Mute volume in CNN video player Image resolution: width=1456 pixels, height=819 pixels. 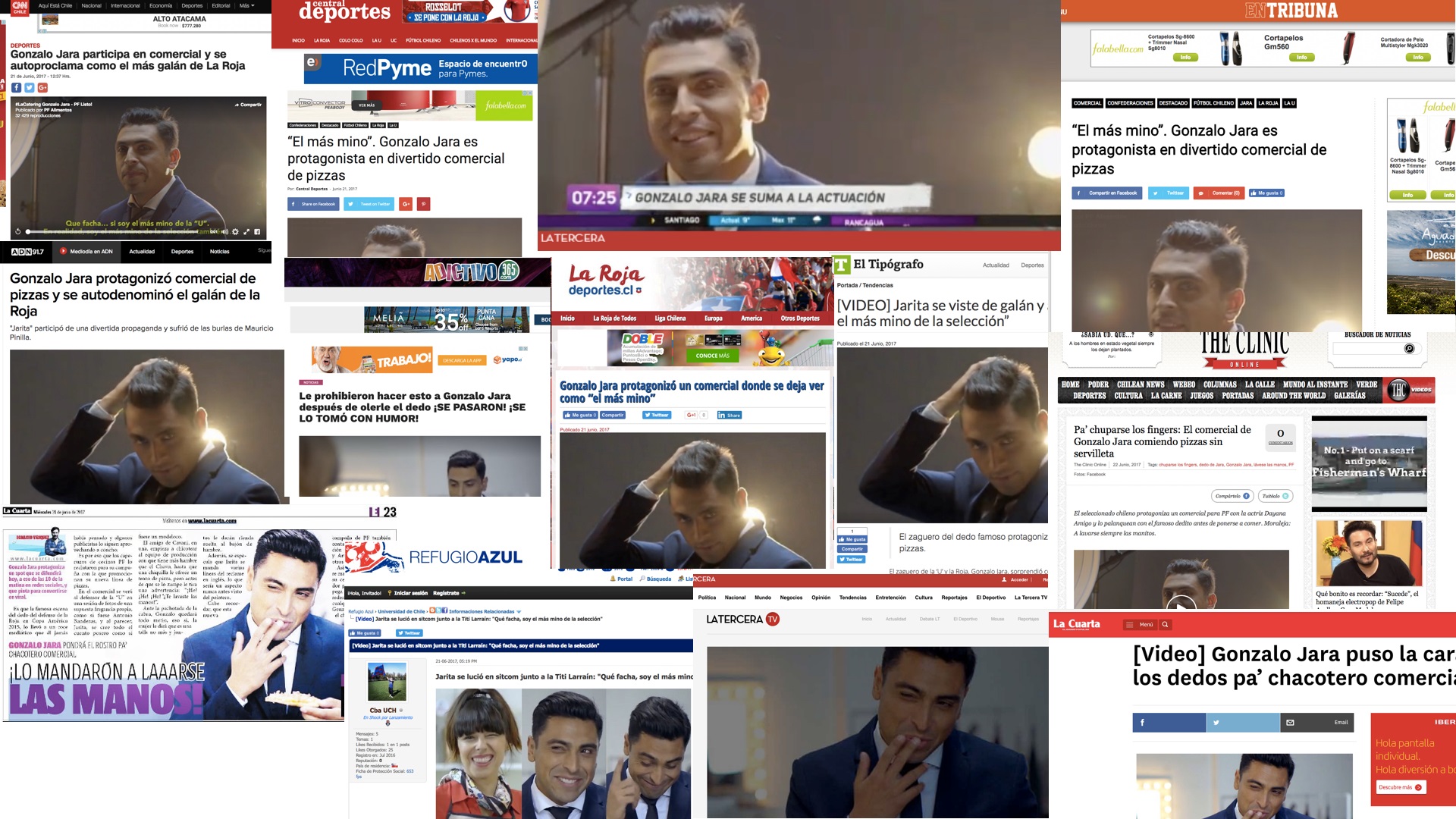(x=224, y=232)
